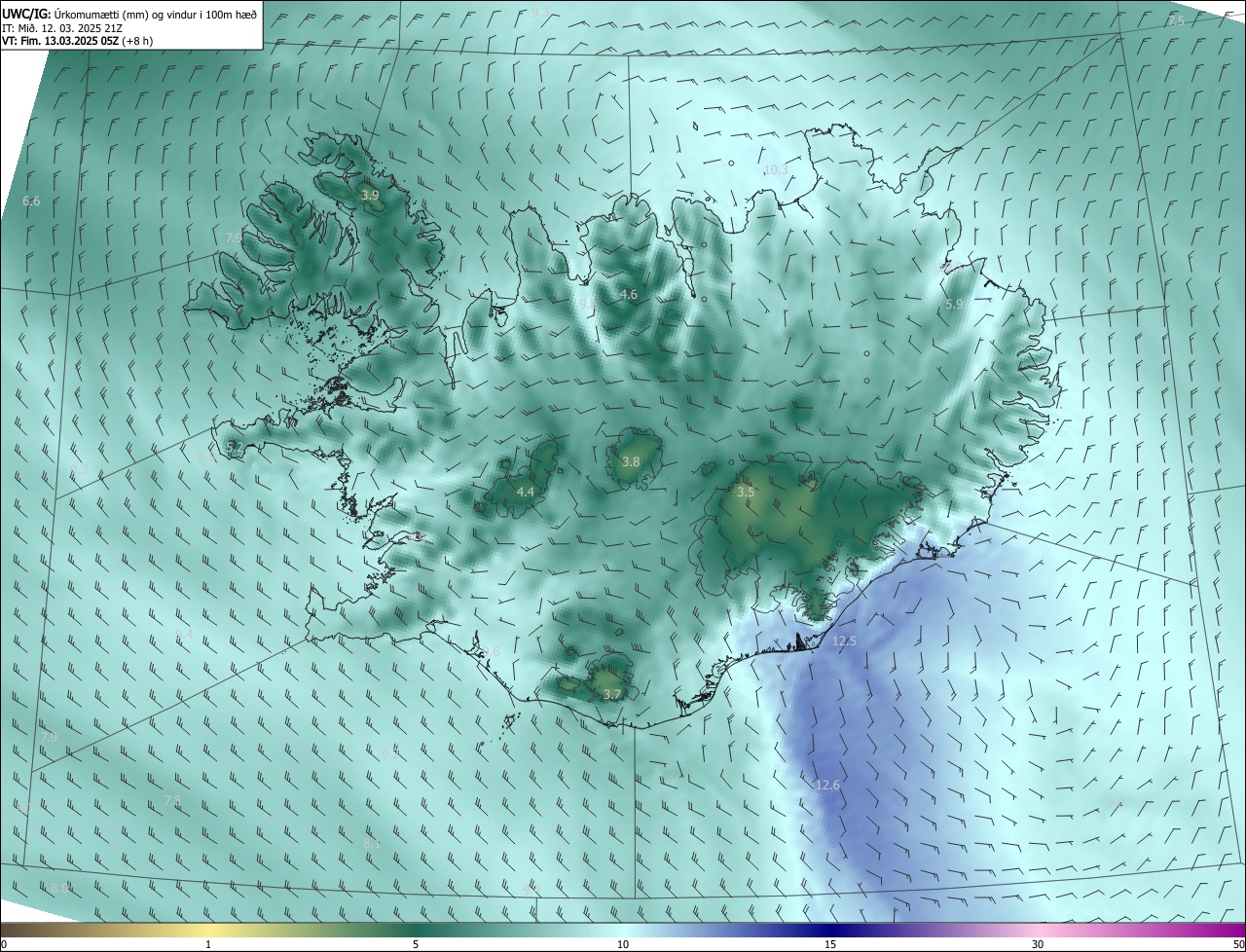Click the 3.7 value label on the southern glacier

611,694
